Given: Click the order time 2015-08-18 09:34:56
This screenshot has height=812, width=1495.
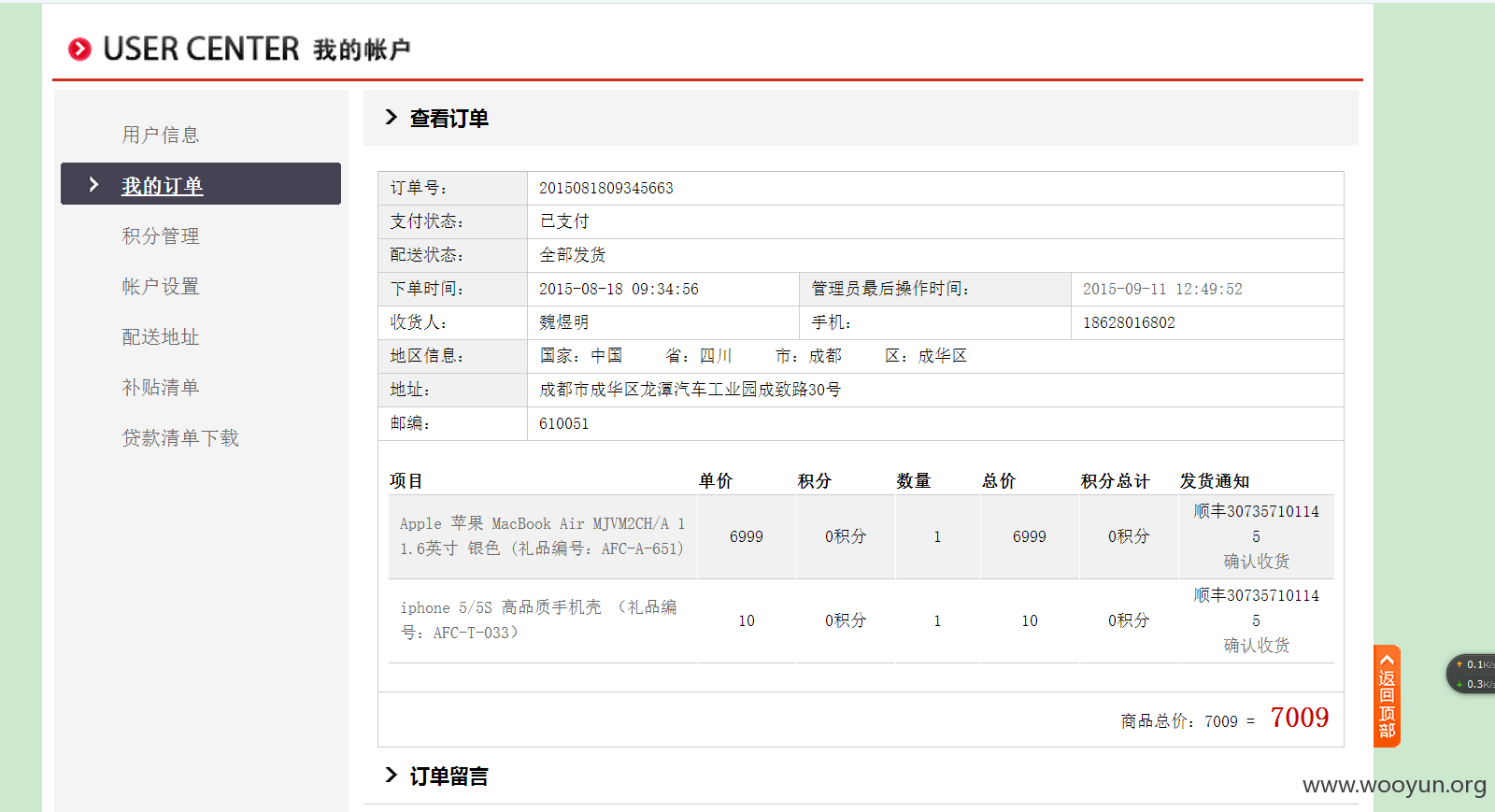Looking at the screenshot, I should tap(619, 289).
